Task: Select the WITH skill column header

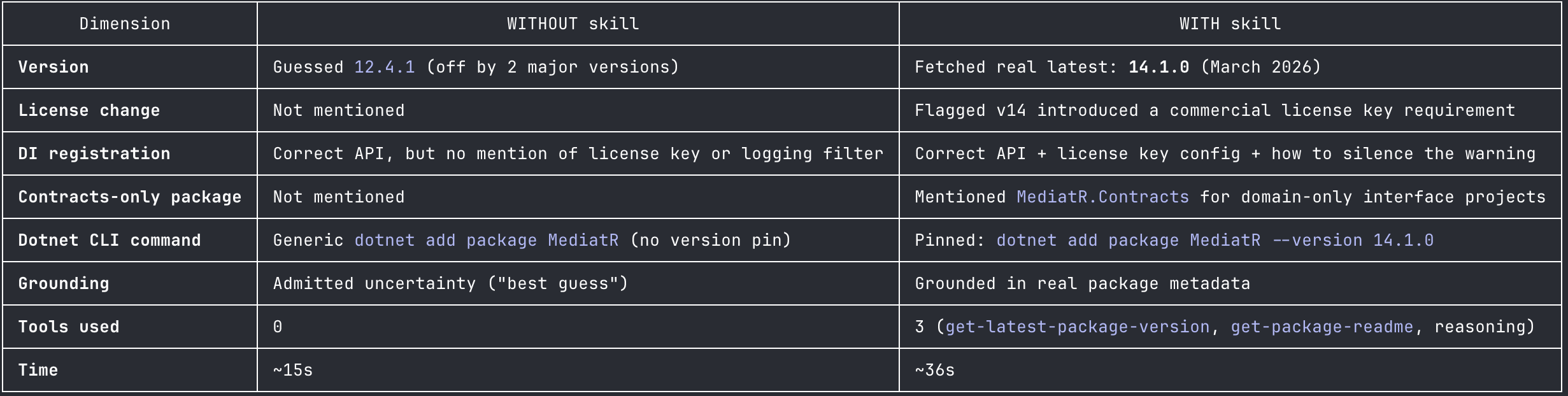Action: (1230, 24)
